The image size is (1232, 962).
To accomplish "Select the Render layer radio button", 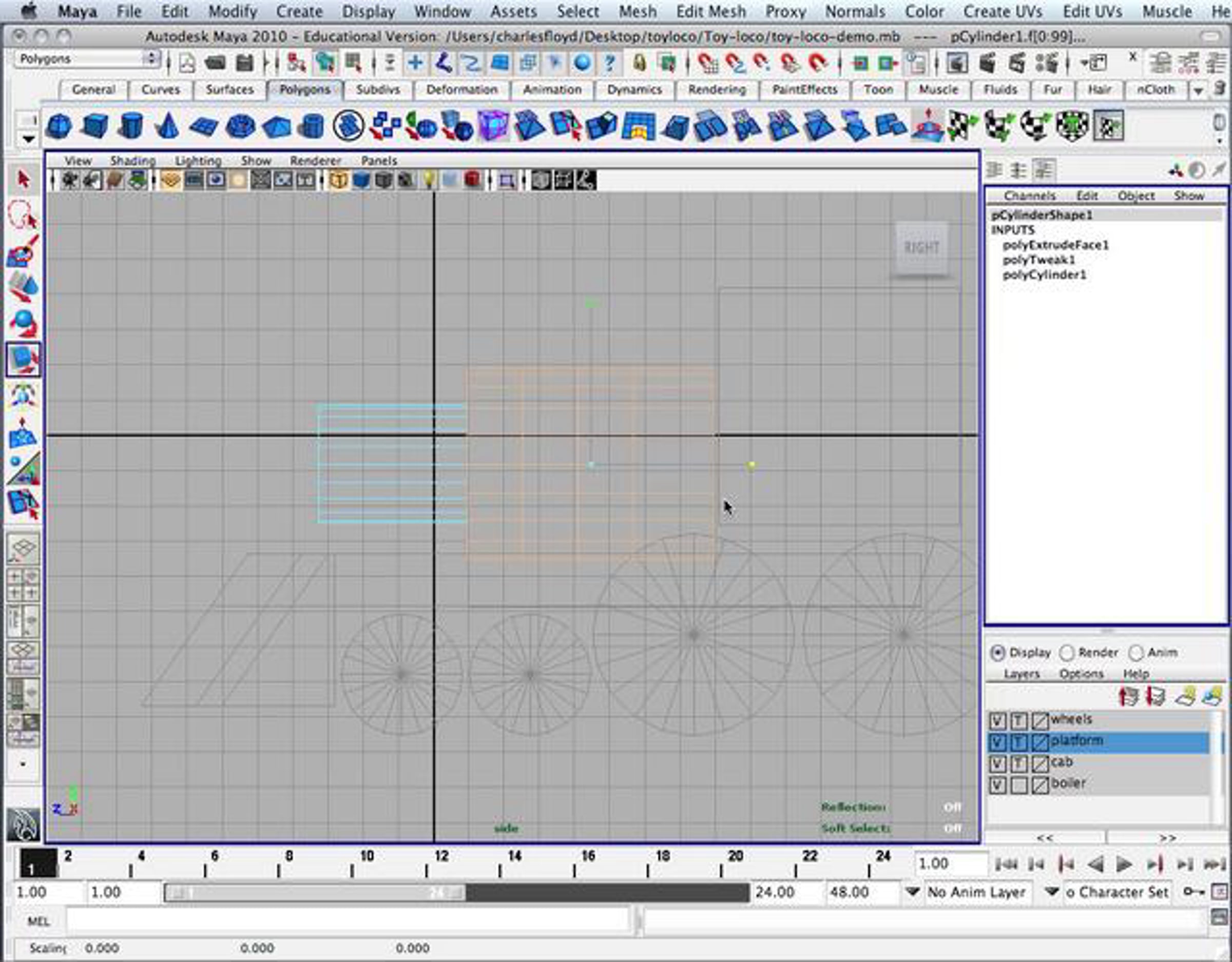I will pyautogui.click(x=1067, y=653).
